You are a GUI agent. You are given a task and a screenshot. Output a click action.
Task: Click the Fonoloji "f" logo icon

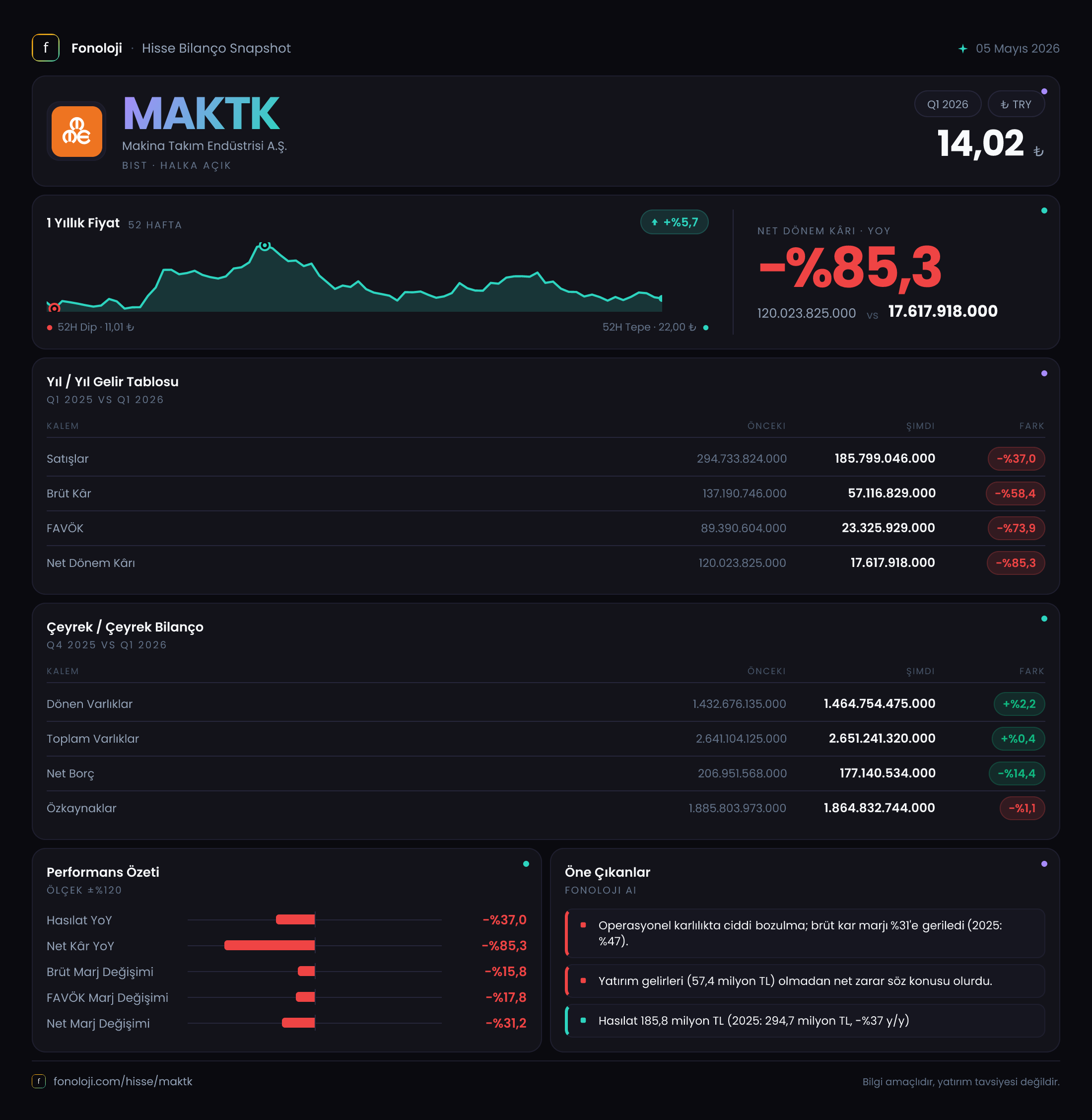click(x=45, y=48)
